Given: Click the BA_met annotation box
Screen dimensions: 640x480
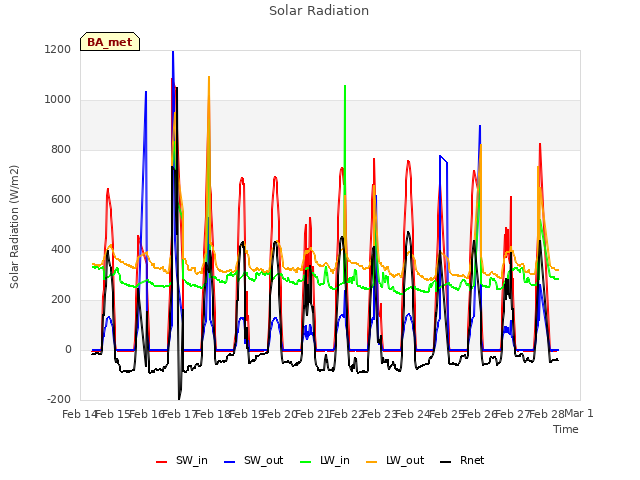Looking at the screenshot, I should (110, 42).
